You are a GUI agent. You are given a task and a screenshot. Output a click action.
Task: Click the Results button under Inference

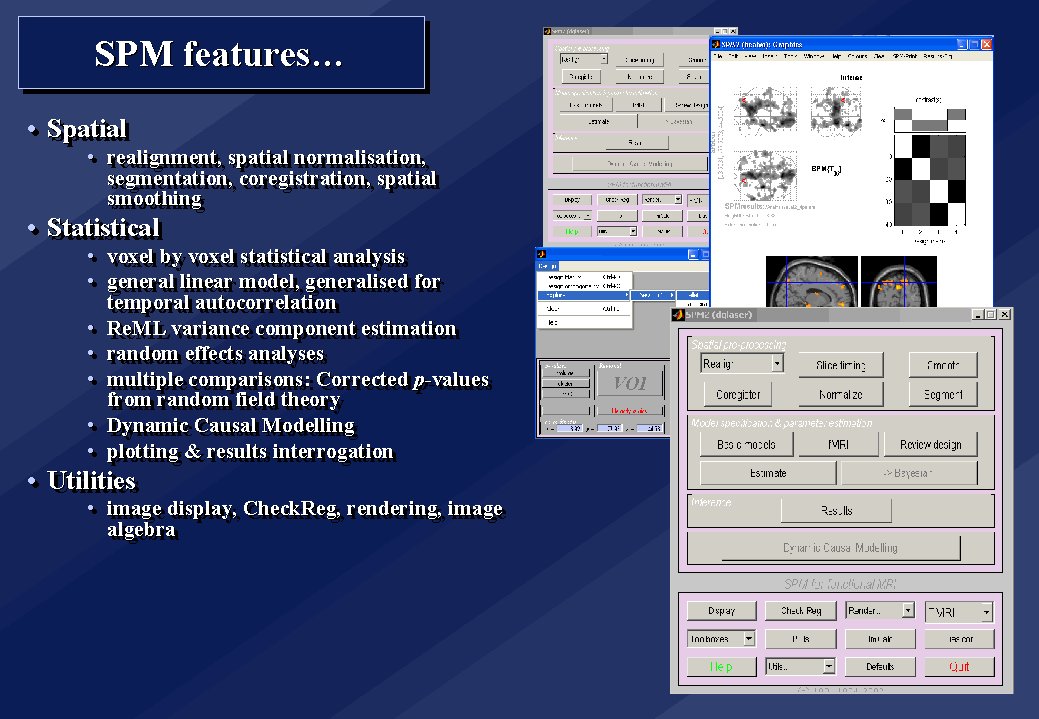[x=836, y=510]
